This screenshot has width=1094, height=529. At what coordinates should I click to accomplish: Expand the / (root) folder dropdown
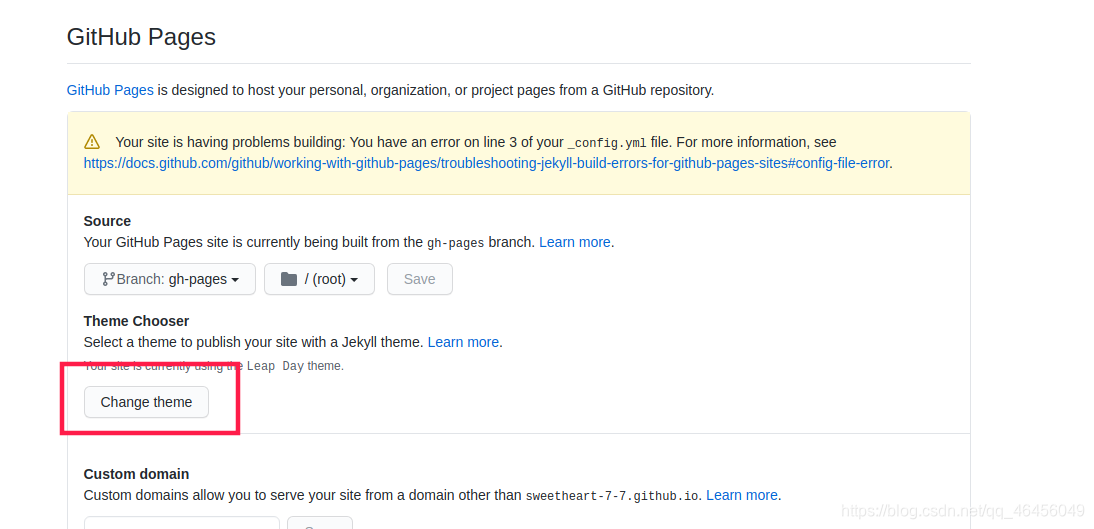coord(320,279)
